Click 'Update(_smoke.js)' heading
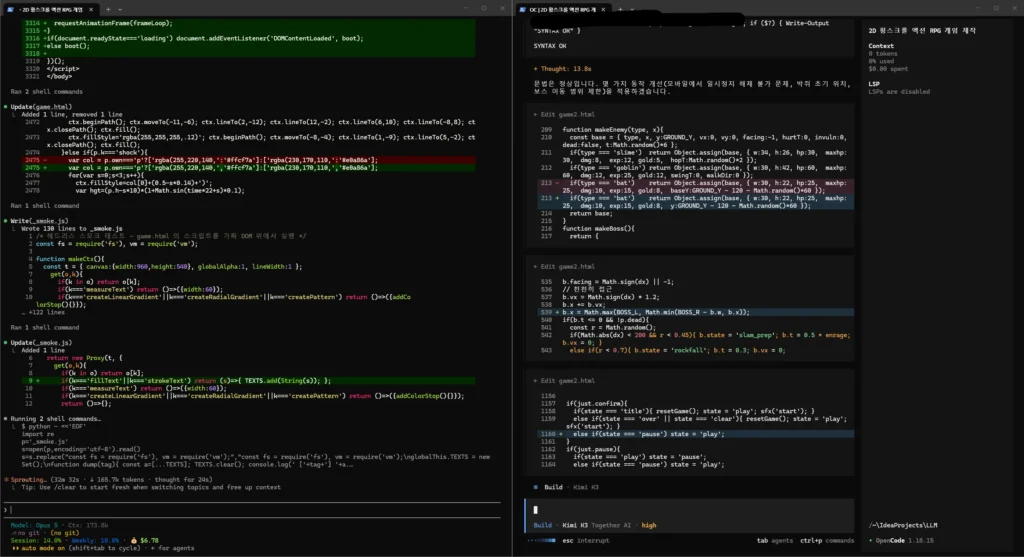This screenshot has width=1024, height=557. click(x=41, y=342)
